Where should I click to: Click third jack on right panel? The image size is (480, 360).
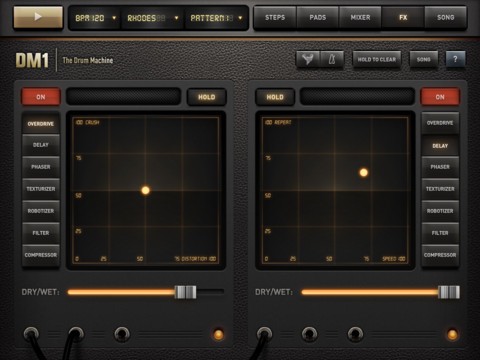355,333
